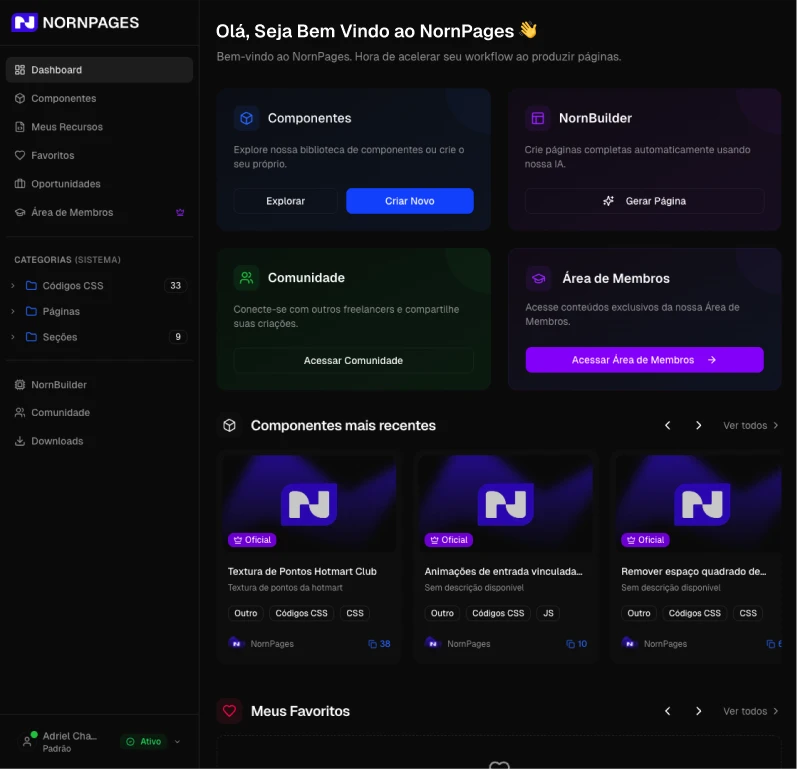Click the Criar Novo button
This screenshot has height=769, width=797.
click(x=410, y=201)
